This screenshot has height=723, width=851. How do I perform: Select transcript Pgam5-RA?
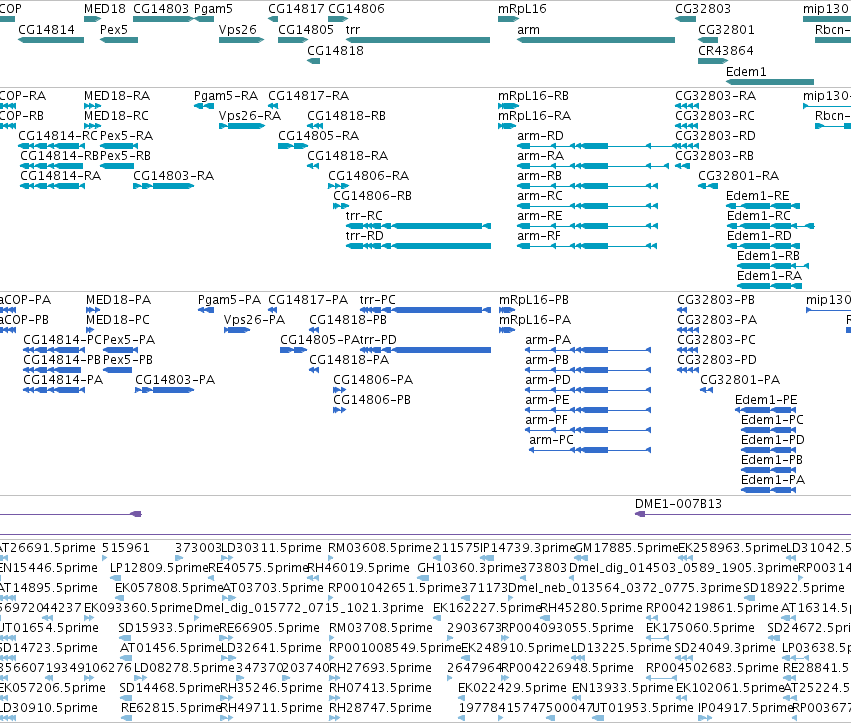226,96
